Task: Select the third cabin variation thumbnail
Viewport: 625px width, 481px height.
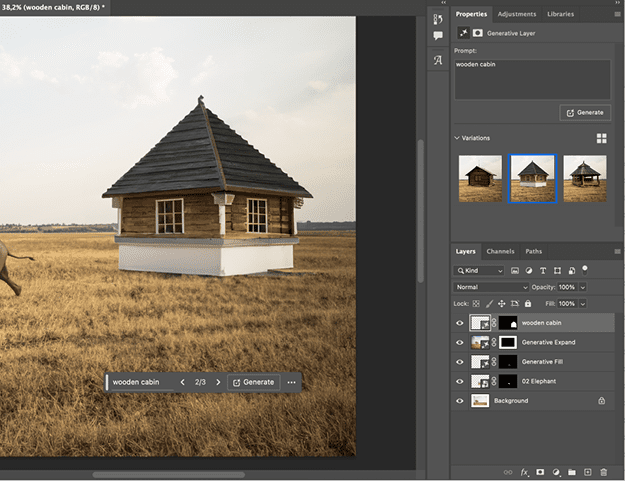Action: pos(585,179)
